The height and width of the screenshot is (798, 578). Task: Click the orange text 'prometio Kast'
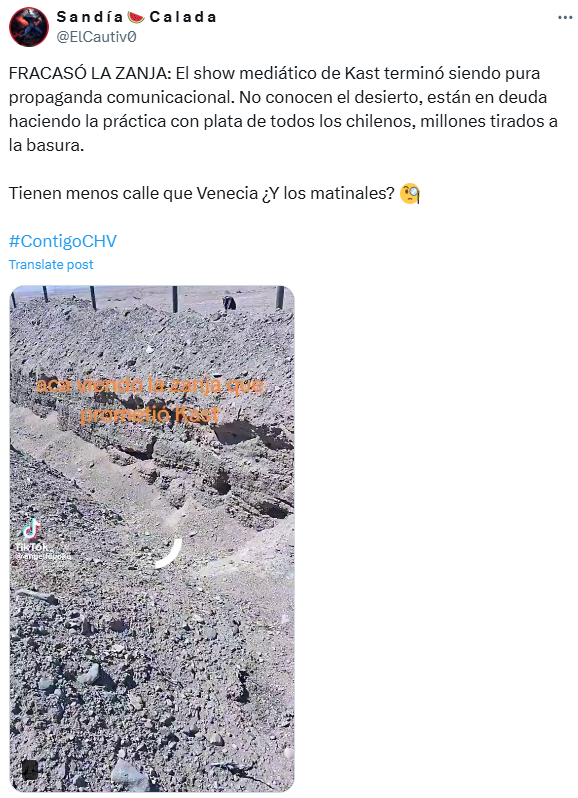click(150, 414)
